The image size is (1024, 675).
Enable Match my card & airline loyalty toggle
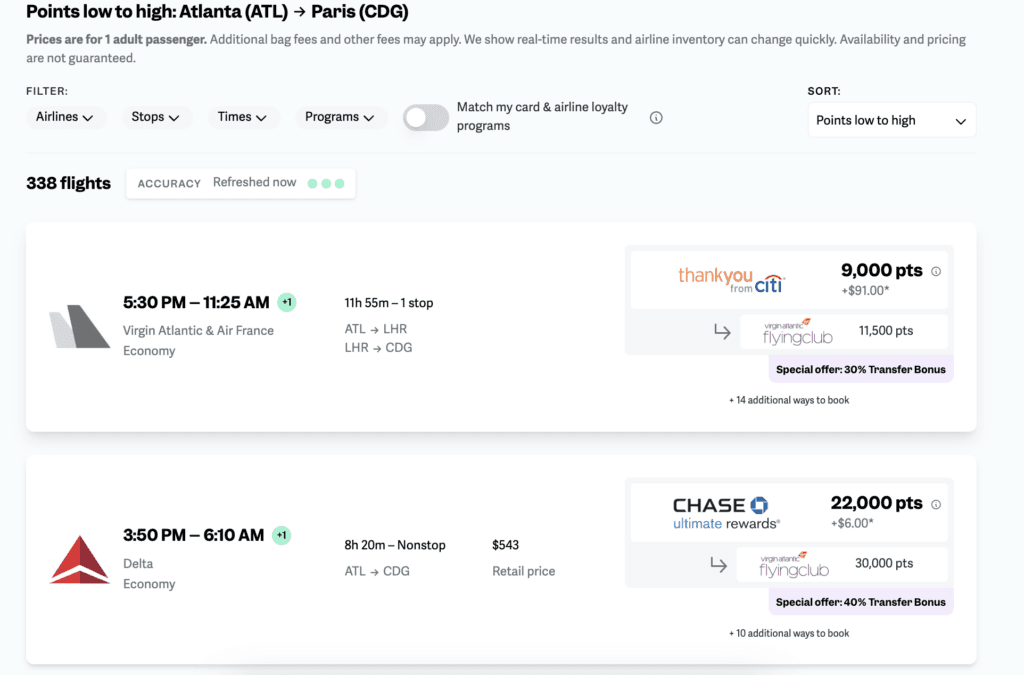[x=425, y=118]
